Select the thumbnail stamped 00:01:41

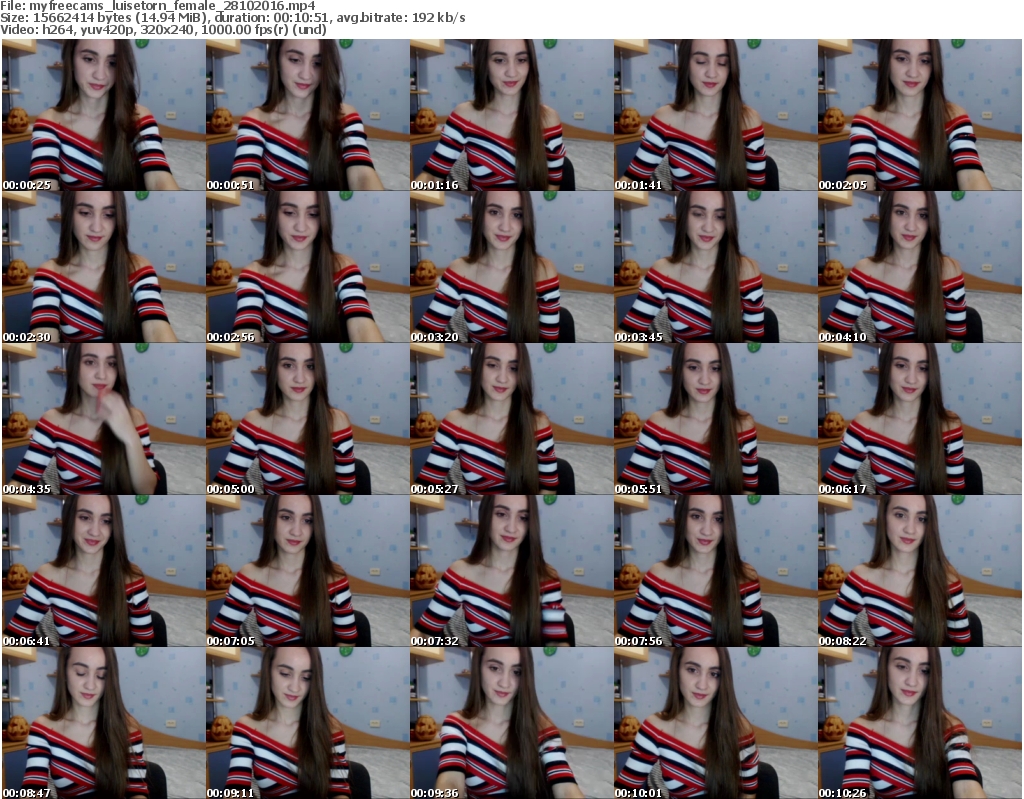point(715,115)
